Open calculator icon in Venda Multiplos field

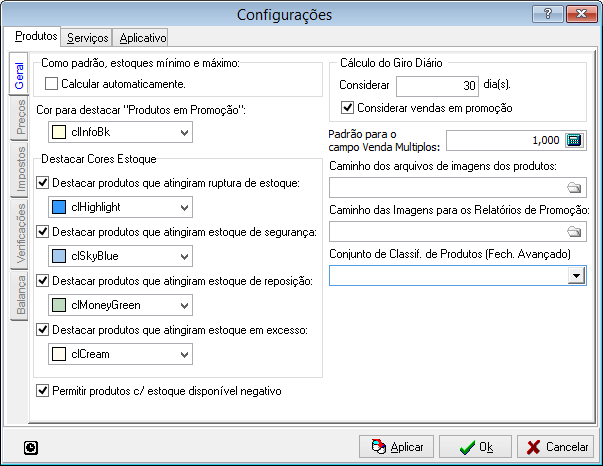(x=573, y=140)
